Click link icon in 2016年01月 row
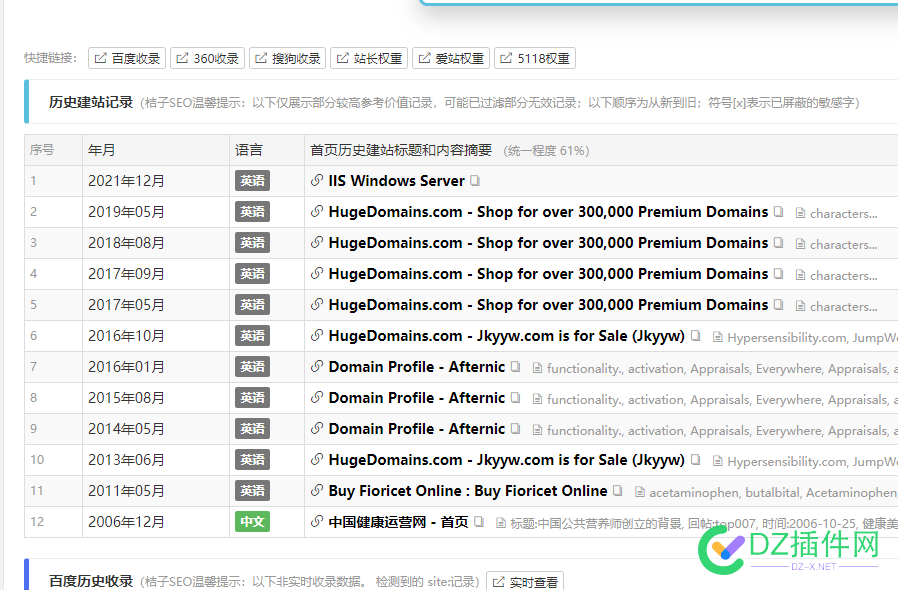The image size is (898, 590). 317,366
